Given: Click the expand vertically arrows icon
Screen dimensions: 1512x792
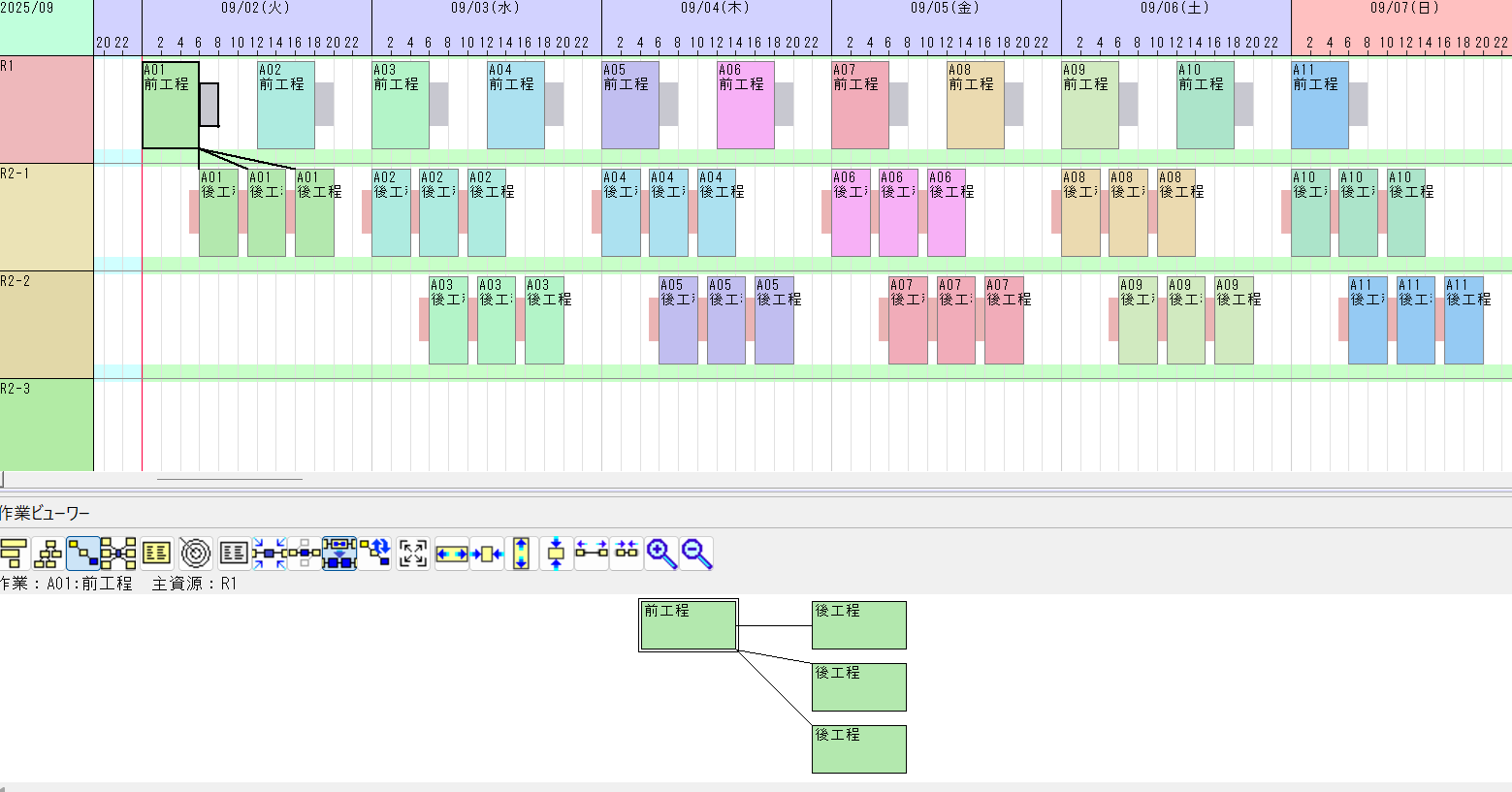Looking at the screenshot, I should point(521,554).
